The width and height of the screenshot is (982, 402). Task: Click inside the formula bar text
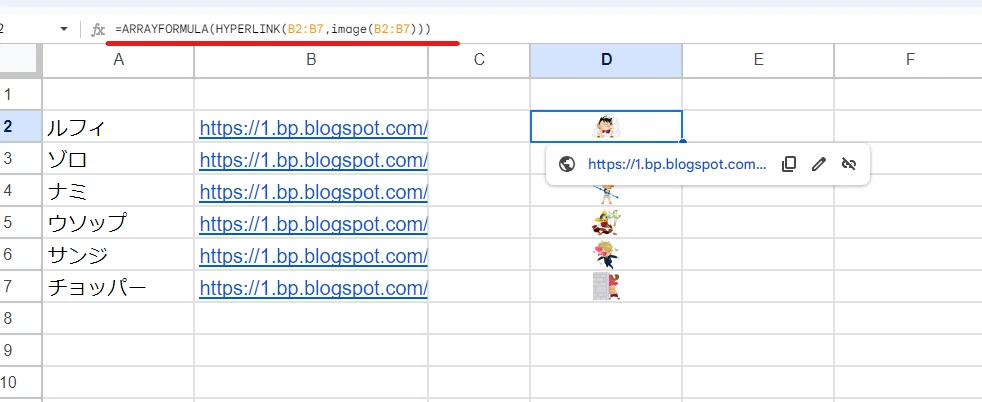(x=273, y=29)
